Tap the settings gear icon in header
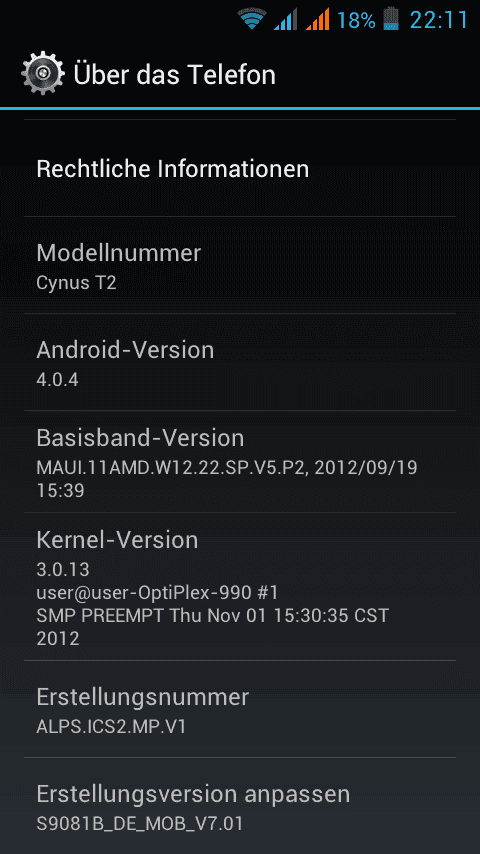The width and height of the screenshot is (480, 854). click(43, 73)
